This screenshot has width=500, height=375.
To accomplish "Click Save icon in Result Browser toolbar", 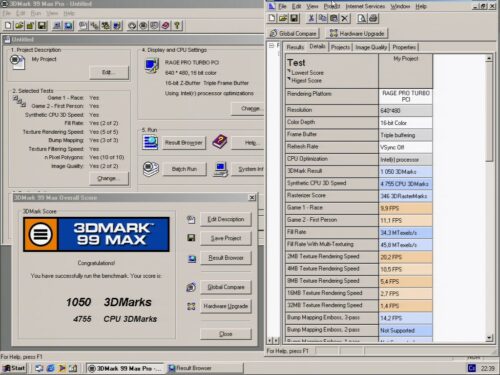I will [294, 18].
